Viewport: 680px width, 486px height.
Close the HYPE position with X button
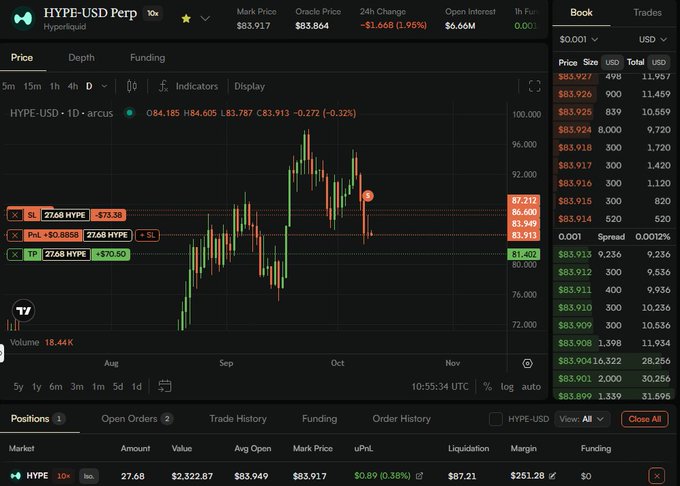657,476
